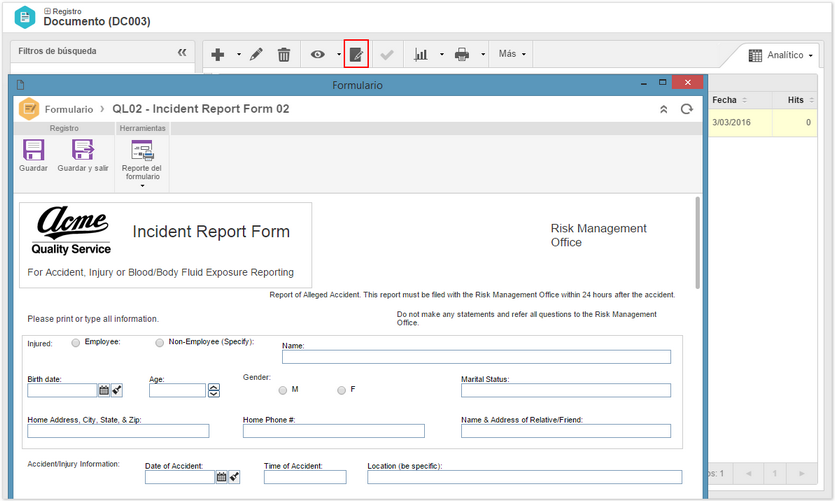Image resolution: width=835 pixels, height=501 pixels.
Task: Click the 3/03/2016 date cell
Action: pos(732,122)
